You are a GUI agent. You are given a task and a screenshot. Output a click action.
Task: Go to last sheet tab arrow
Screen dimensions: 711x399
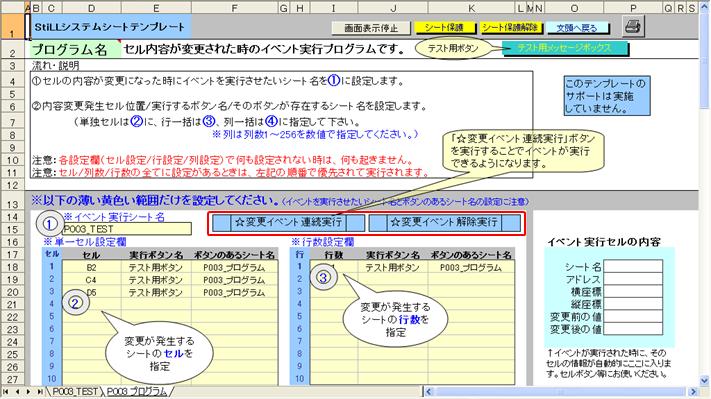(40, 391)
